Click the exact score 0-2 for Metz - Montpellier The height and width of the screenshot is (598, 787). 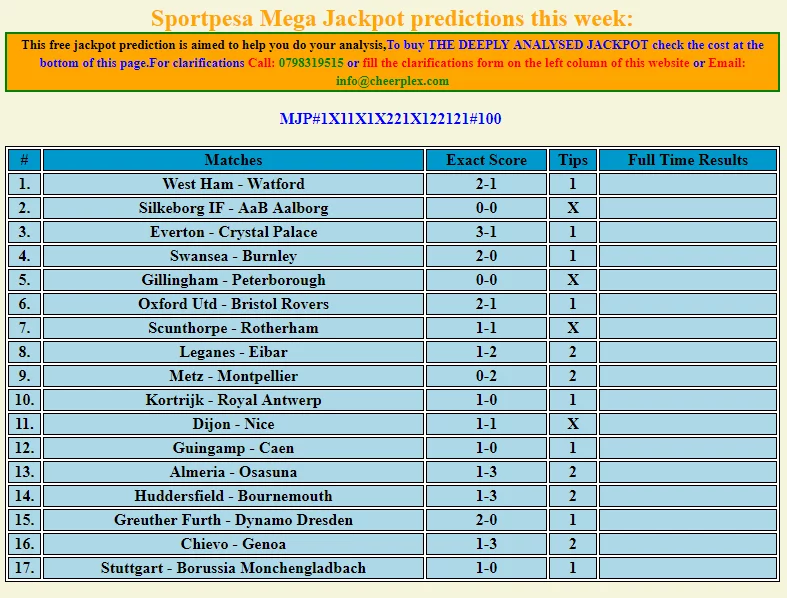pyautogui.click(x=486, y=376)
